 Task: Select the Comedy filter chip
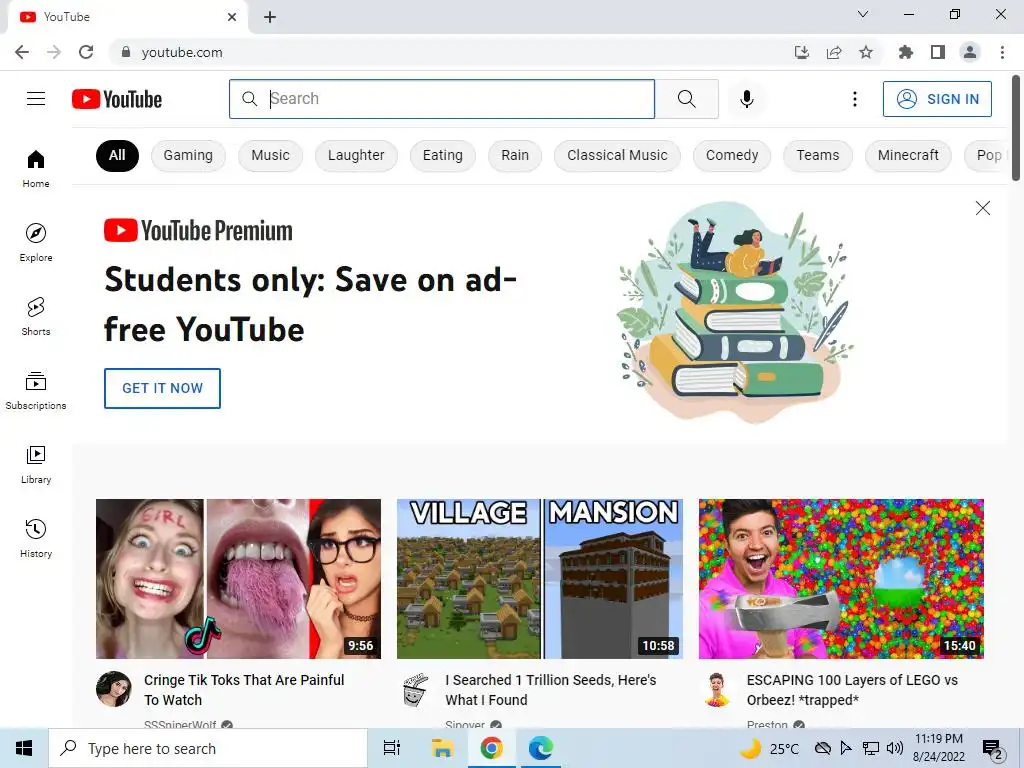(732, 155)
